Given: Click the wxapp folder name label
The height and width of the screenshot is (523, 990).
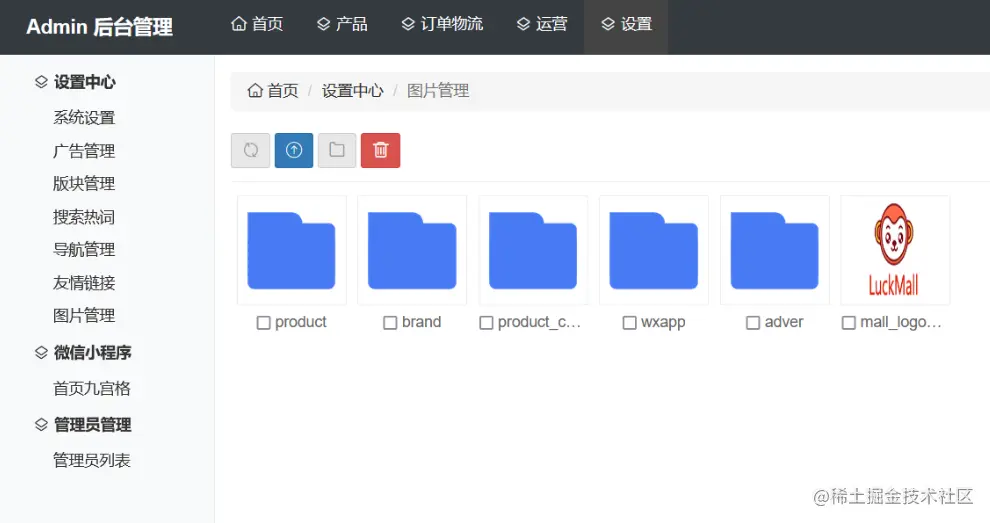Looking at the screenshot, I should tap(663, 322).
